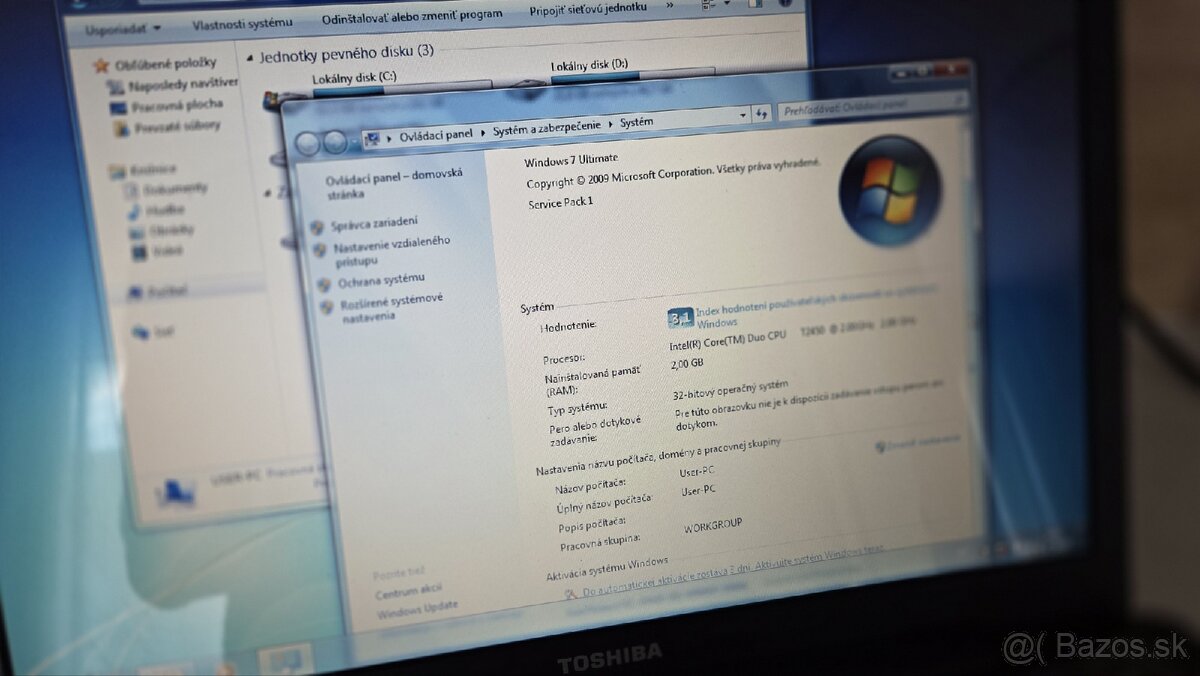Click the key icon beside activation message
Image resolution: width=1200 pixels, height=676 pixels.
point(568,594)
